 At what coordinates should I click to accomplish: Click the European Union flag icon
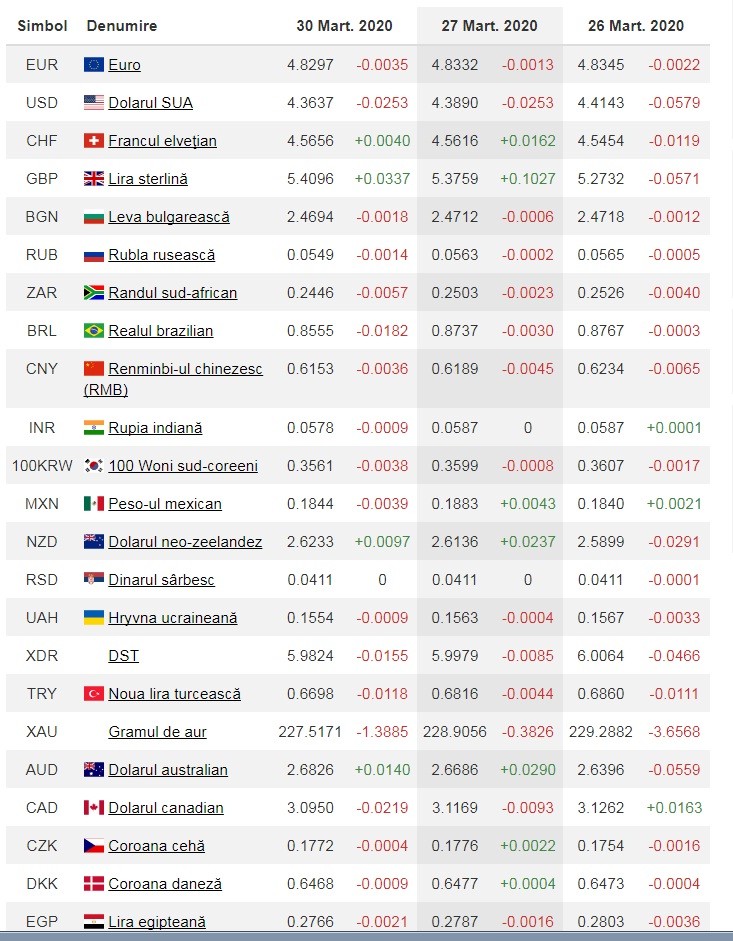pos(94,64)
